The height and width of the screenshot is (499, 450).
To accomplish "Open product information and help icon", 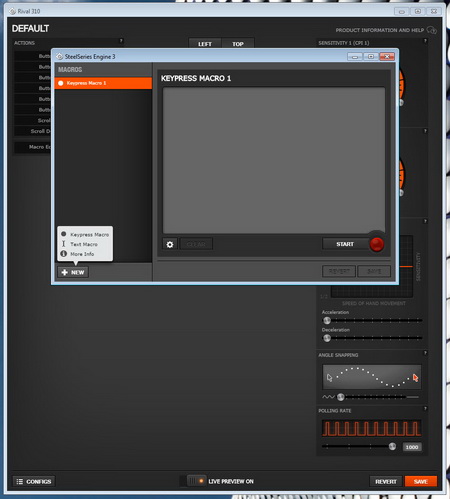I will click(x=432, y=30).
